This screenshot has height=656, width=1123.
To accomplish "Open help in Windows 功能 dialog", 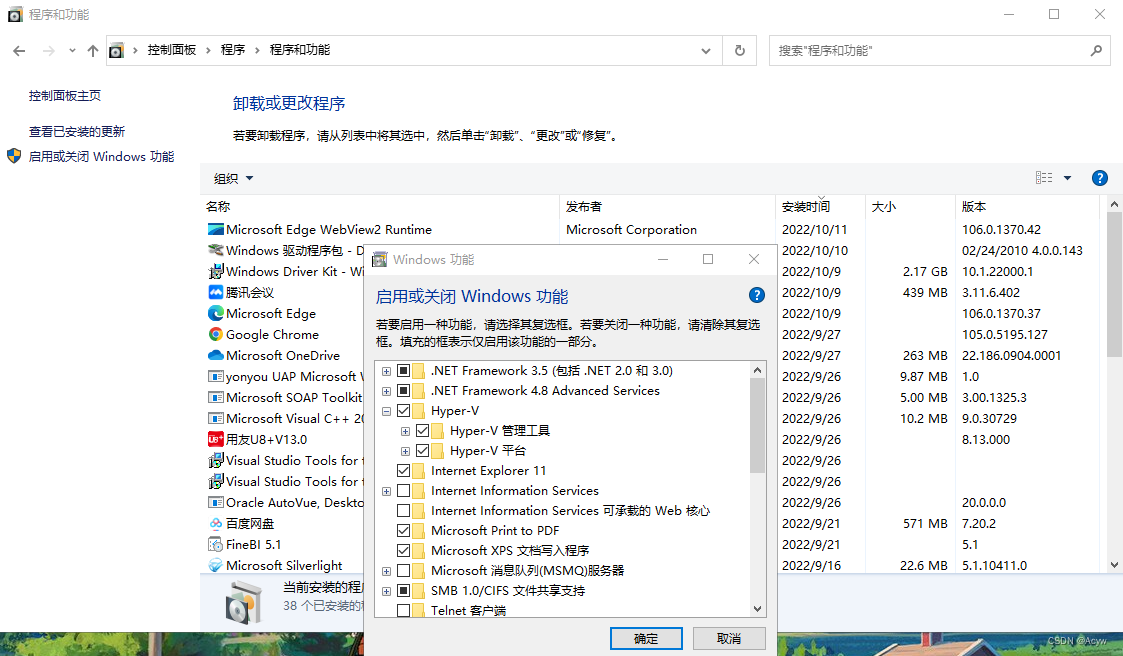I will 756,295.
